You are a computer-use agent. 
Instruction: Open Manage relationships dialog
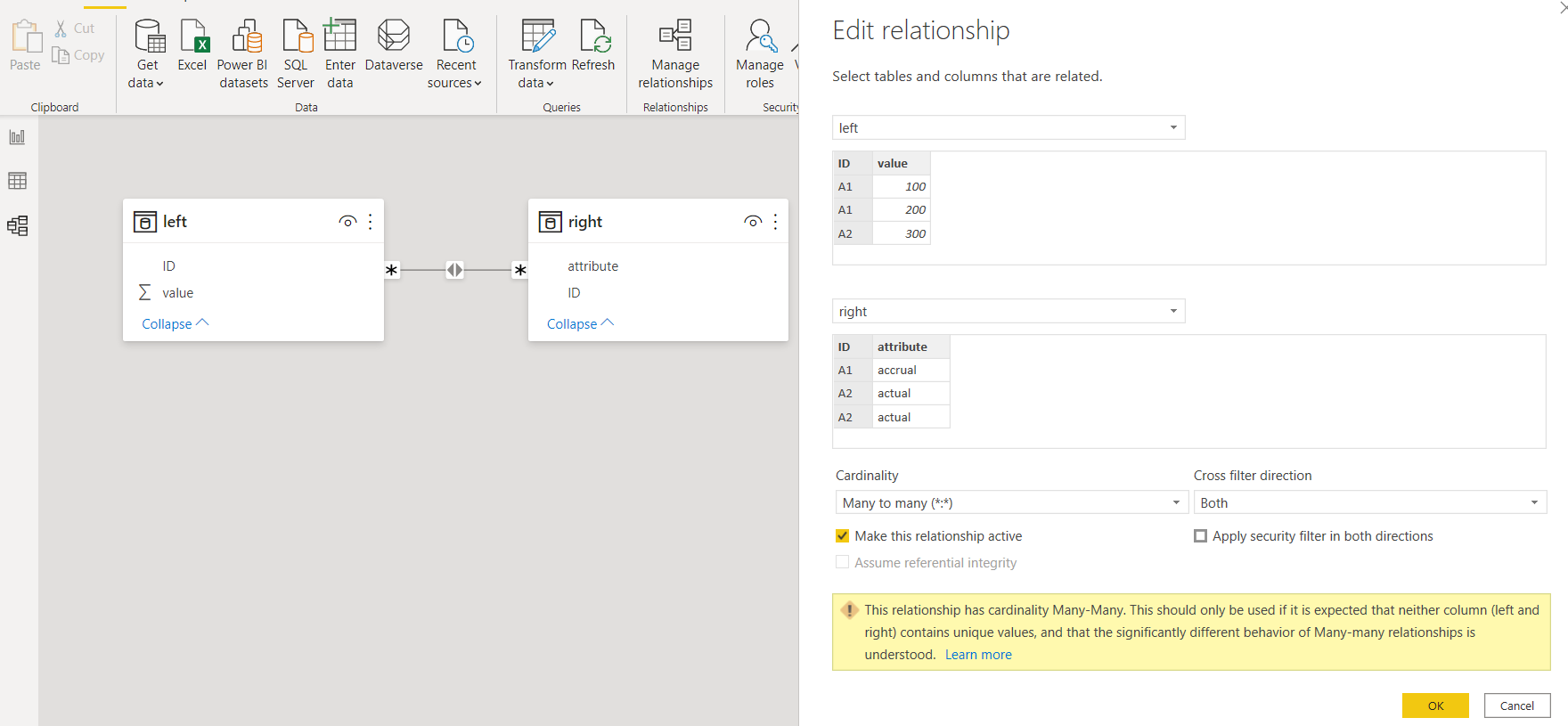(675, 36)
